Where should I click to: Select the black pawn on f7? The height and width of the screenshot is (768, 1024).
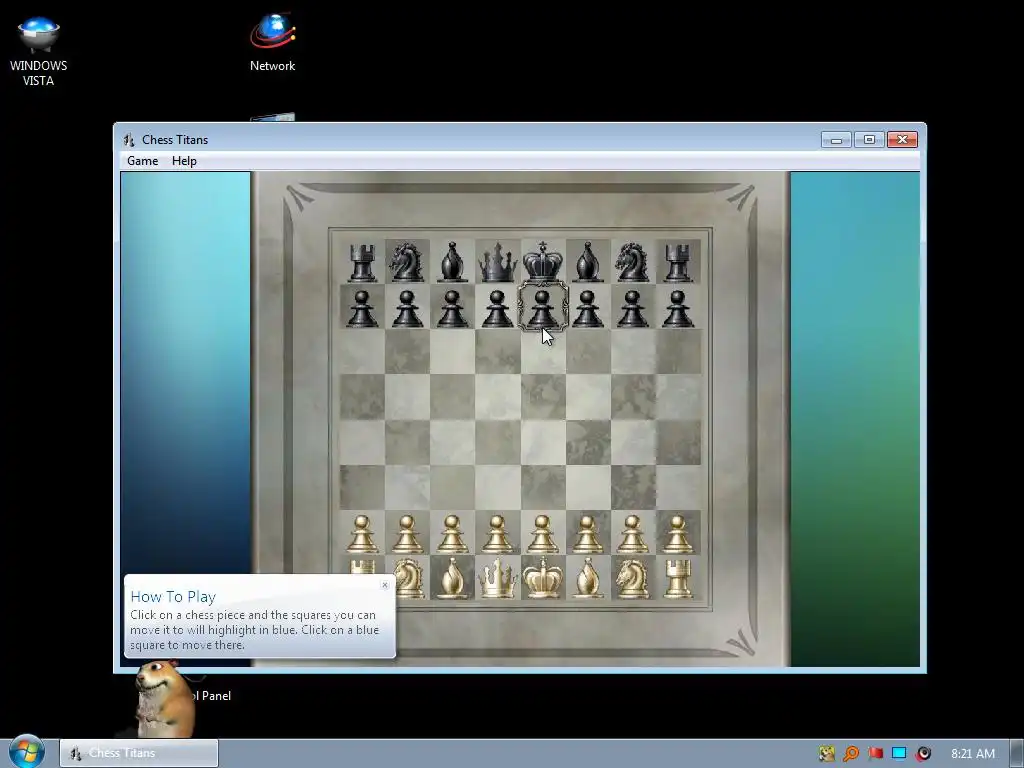(x=588, y=308)
